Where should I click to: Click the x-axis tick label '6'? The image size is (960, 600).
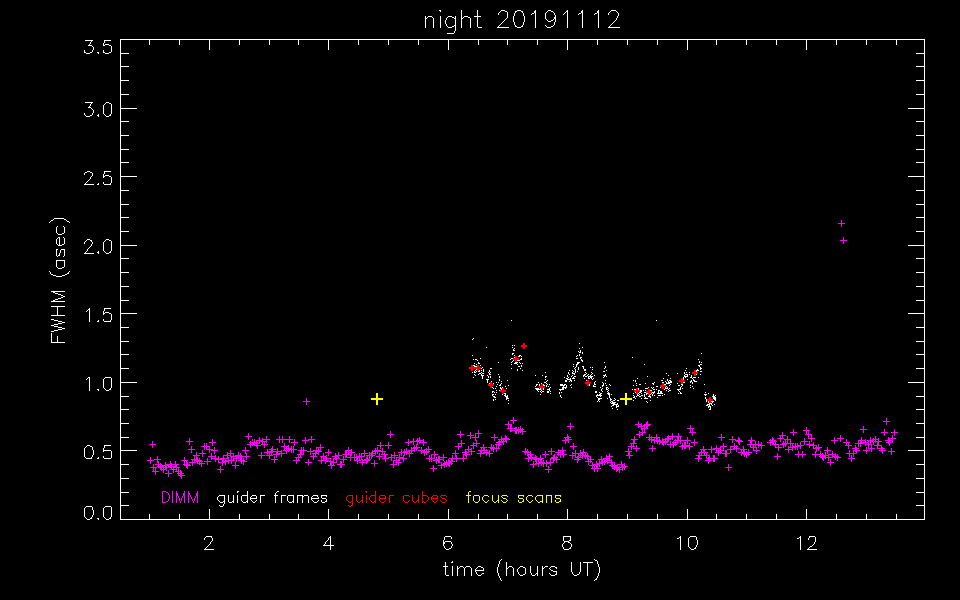point(448,543)
